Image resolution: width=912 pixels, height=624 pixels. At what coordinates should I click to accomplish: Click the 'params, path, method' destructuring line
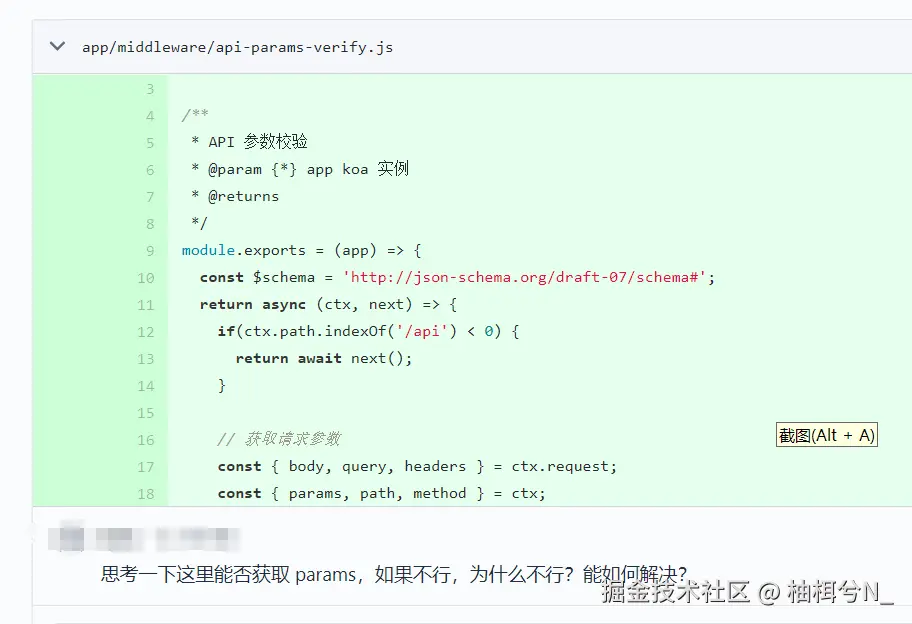pos(382,494)
